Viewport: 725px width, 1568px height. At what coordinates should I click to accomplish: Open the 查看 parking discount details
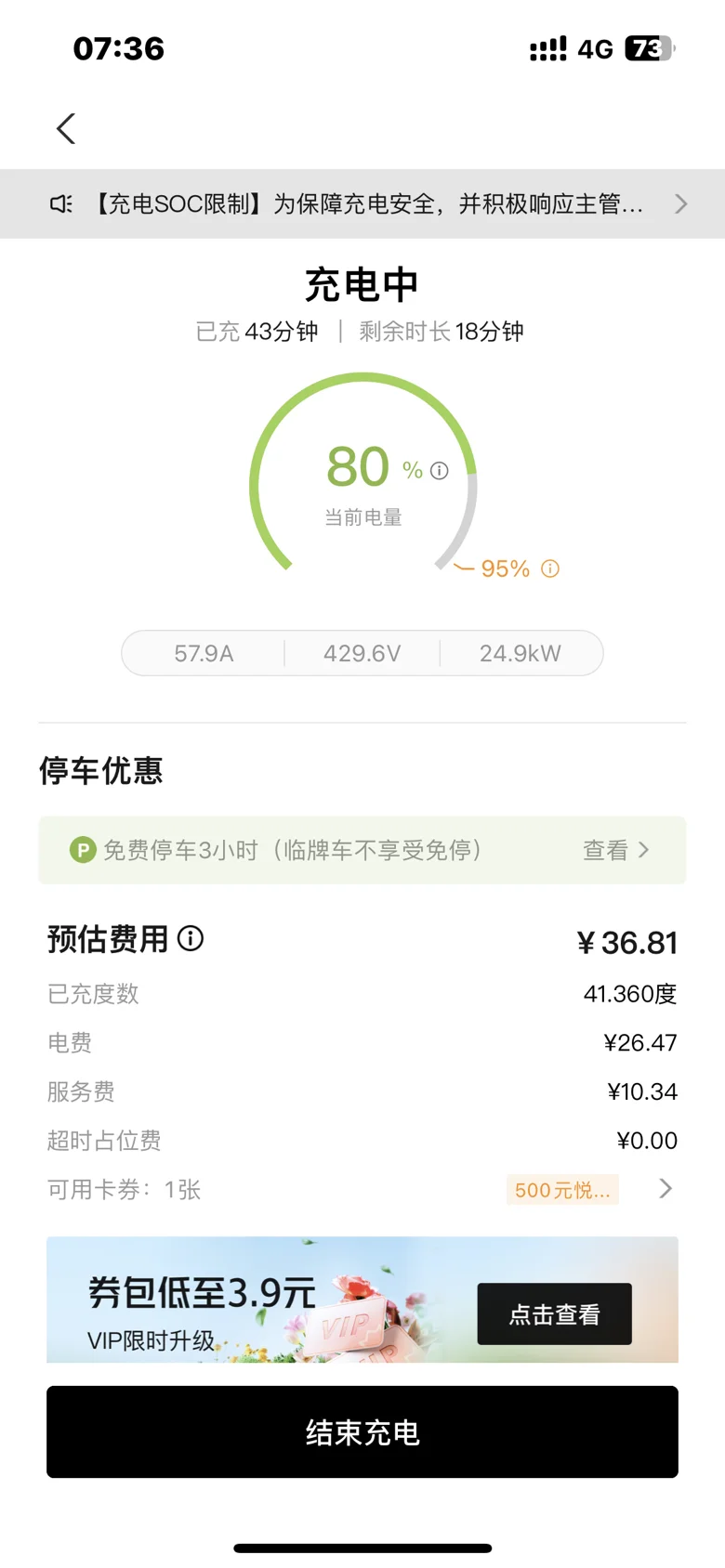tap(615, 850)
